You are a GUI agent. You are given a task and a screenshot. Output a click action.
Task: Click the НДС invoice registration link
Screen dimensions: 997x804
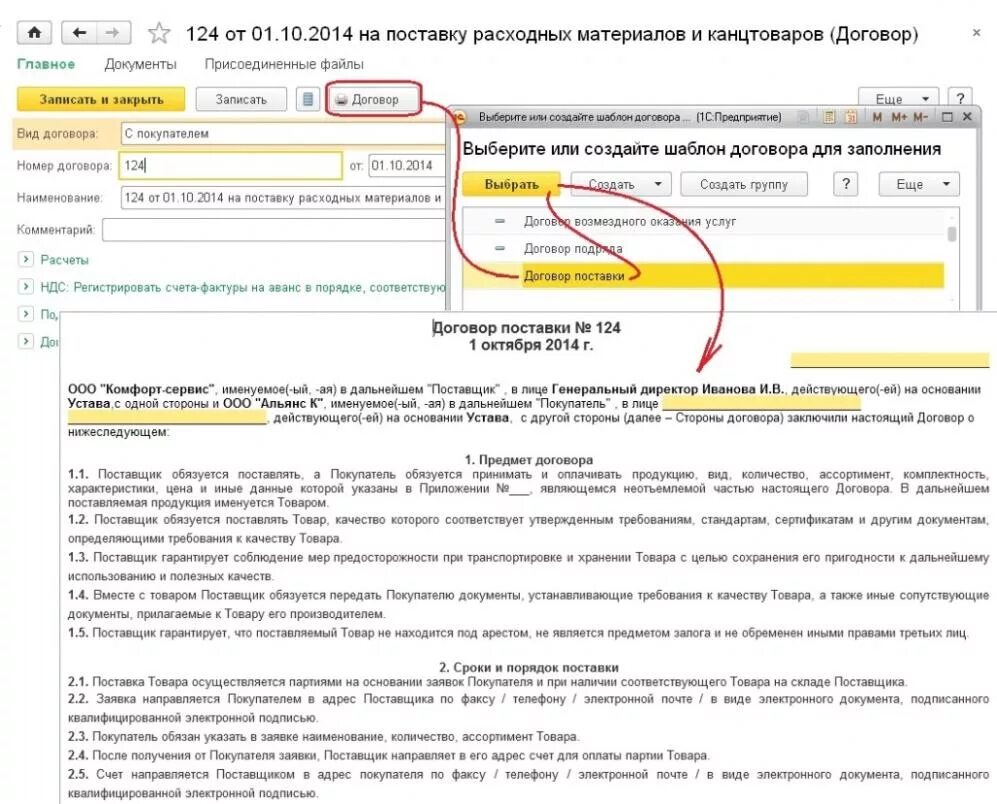pyautogui.click(x=242, y=288)
